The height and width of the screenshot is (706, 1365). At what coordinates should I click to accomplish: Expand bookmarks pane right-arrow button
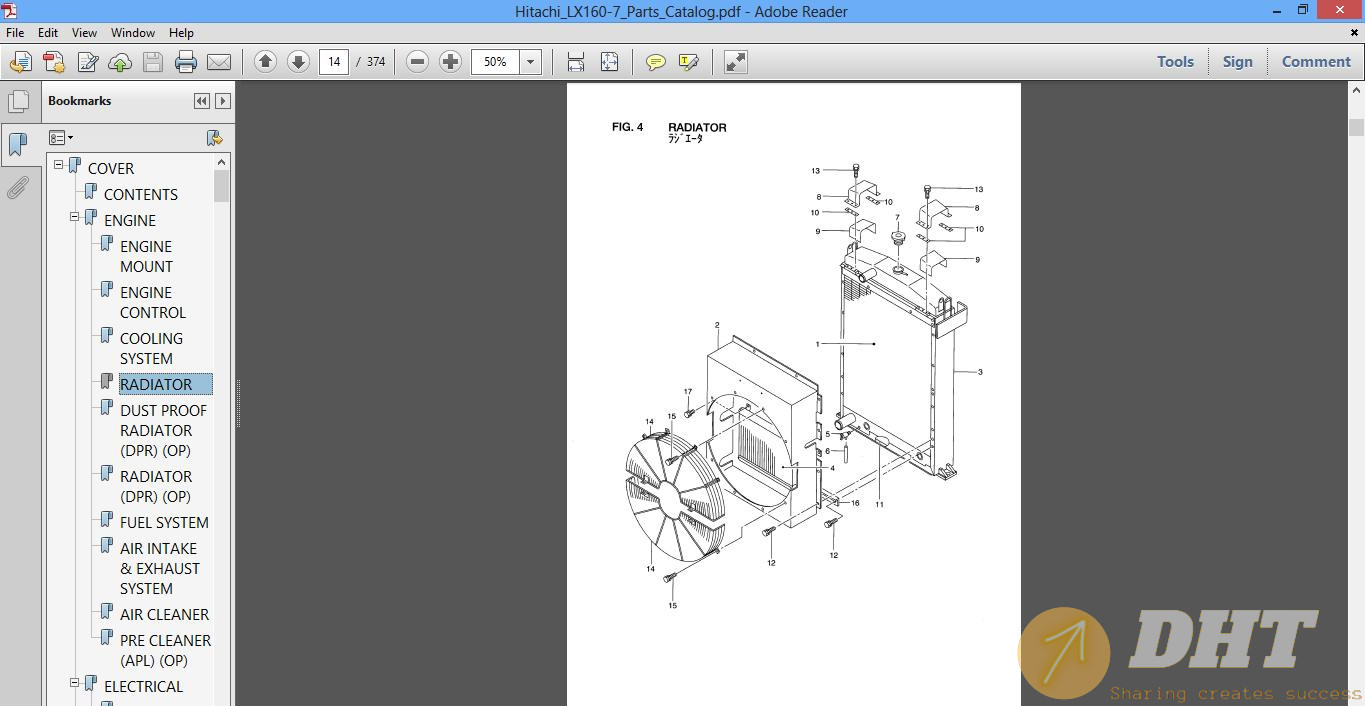tap(223, 101)
